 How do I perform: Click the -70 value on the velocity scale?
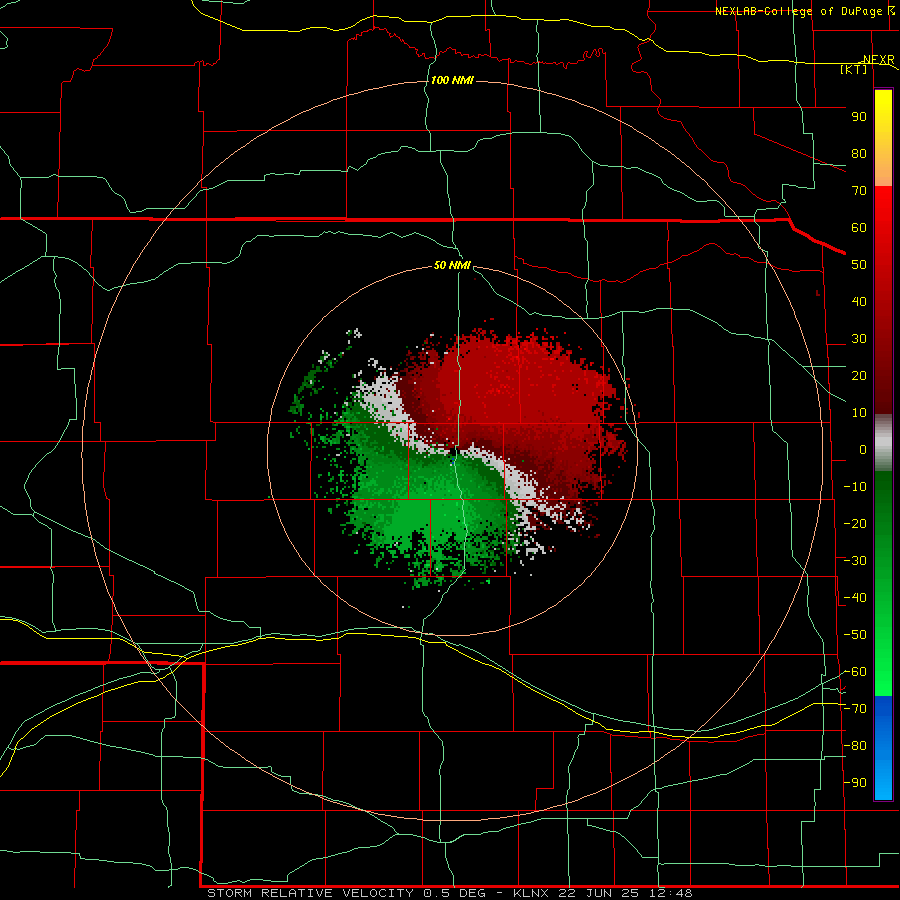(855, 709)
